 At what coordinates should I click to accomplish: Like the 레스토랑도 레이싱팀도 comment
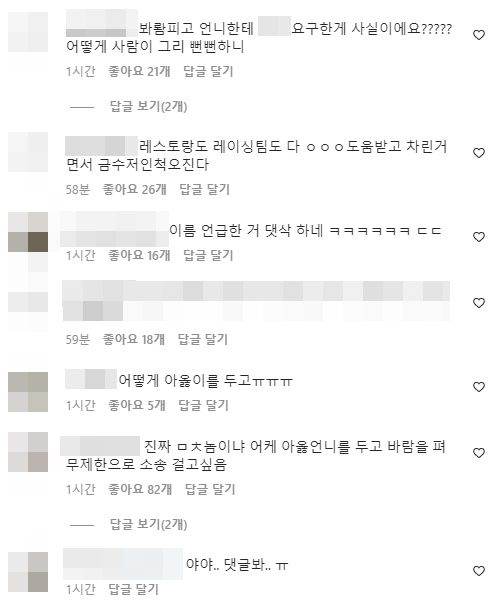pyautogui.click(x=479, y=153)
